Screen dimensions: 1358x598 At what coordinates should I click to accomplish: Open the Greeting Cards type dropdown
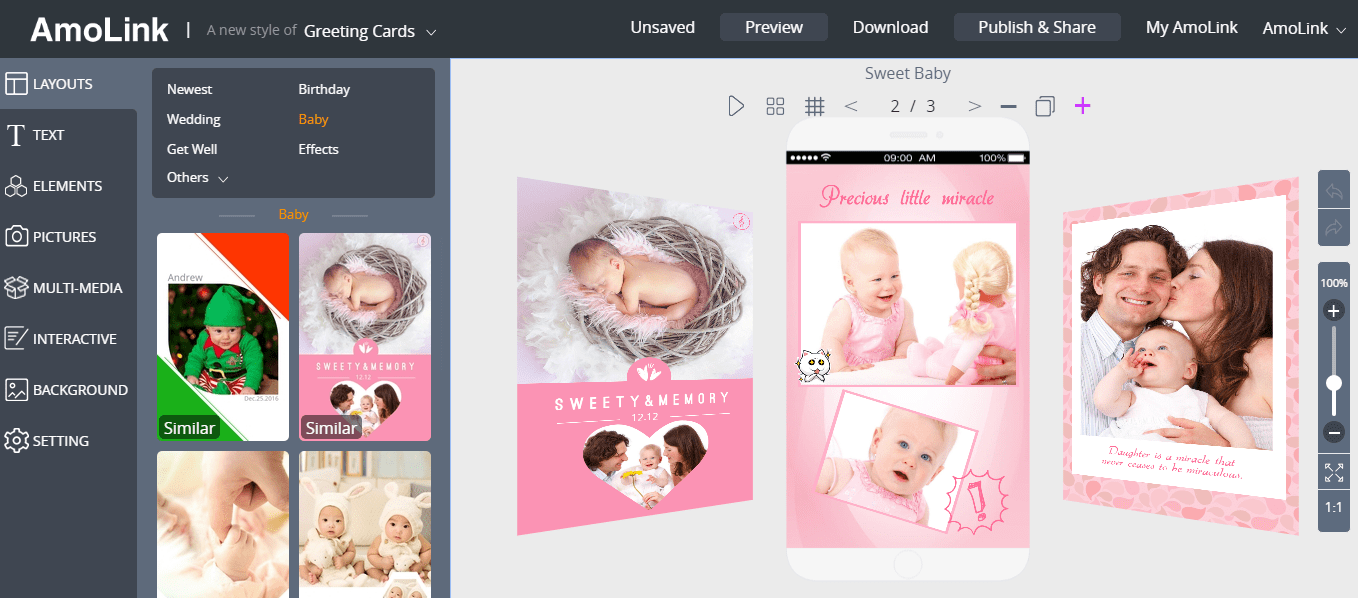click(x=370, y=31)
